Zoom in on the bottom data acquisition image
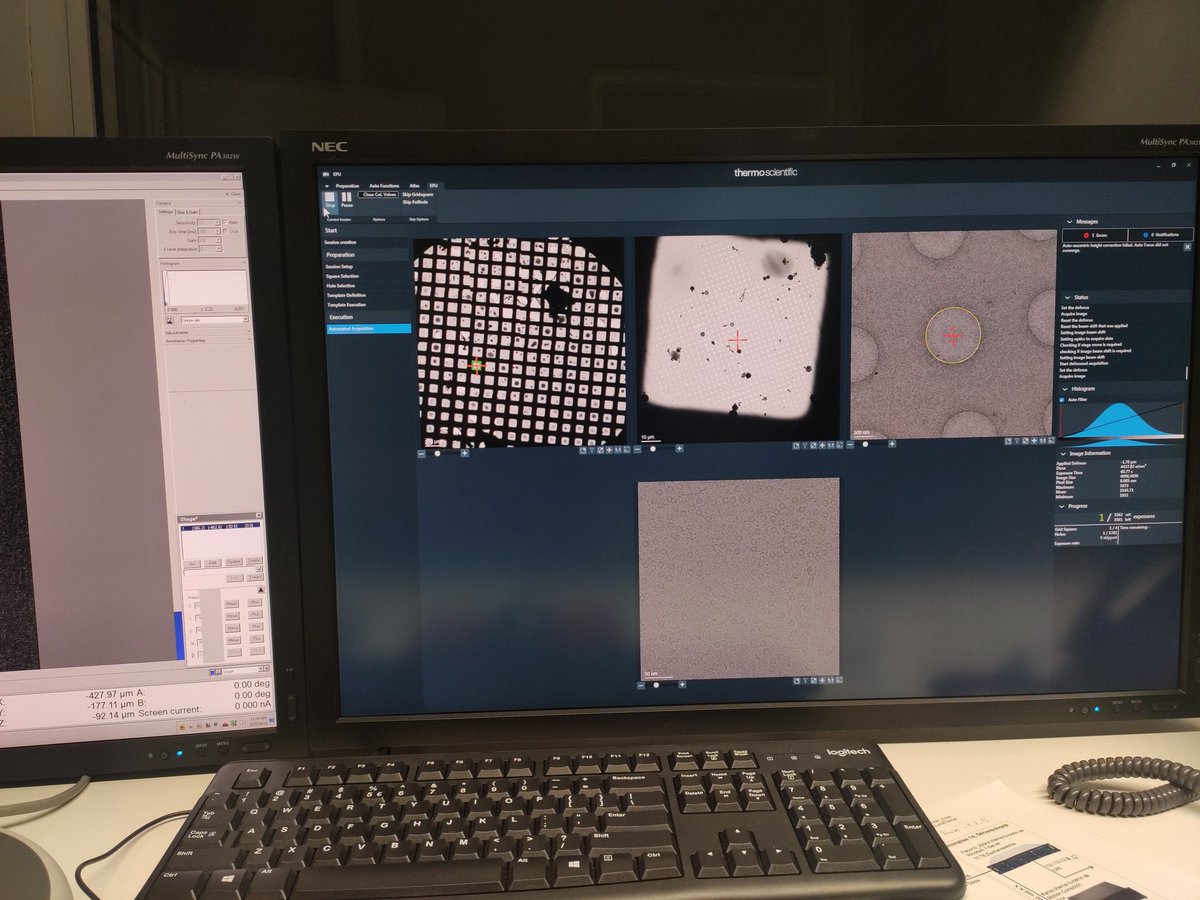 click(x=682, y=685)
